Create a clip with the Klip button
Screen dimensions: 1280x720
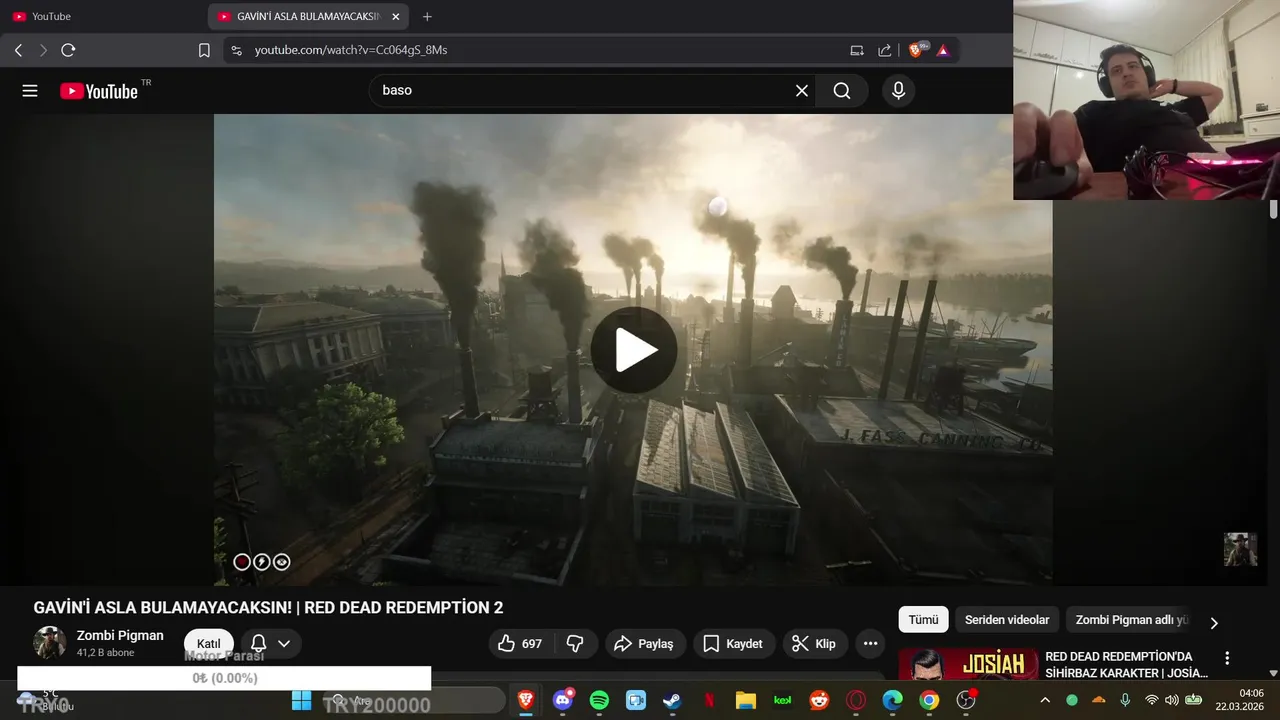pos(815,644)
